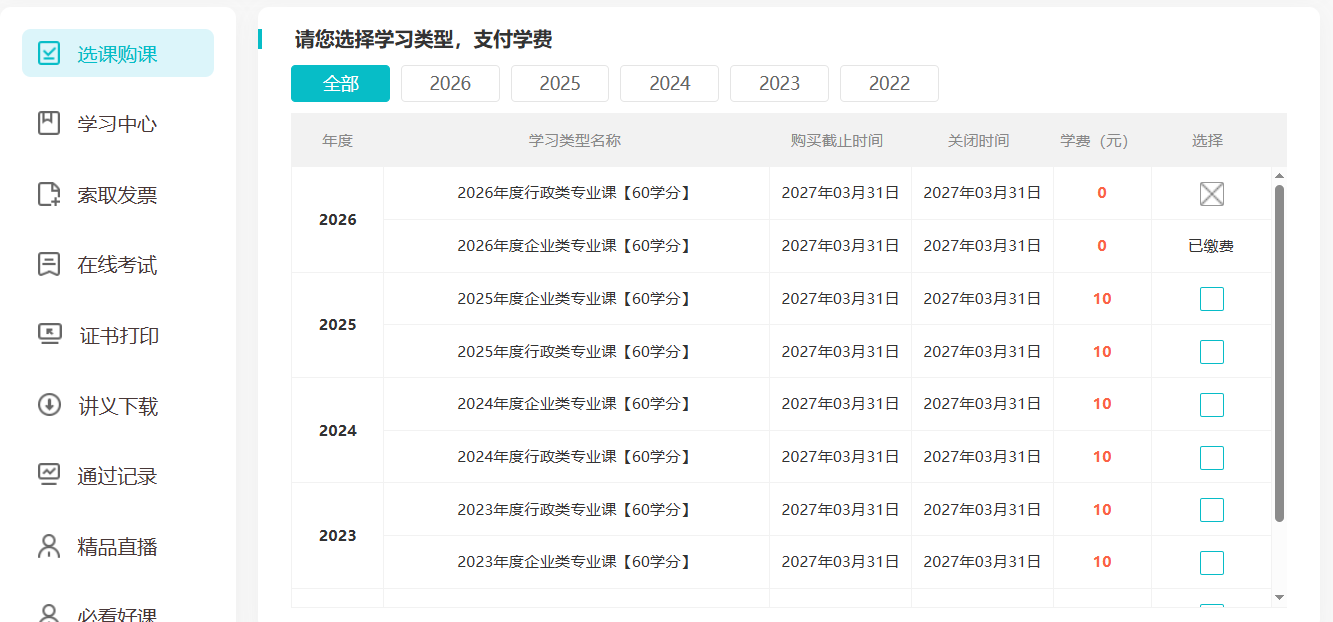Click the 精品直播 person icon
The image size is (1333, 622).
click(49, 547)
